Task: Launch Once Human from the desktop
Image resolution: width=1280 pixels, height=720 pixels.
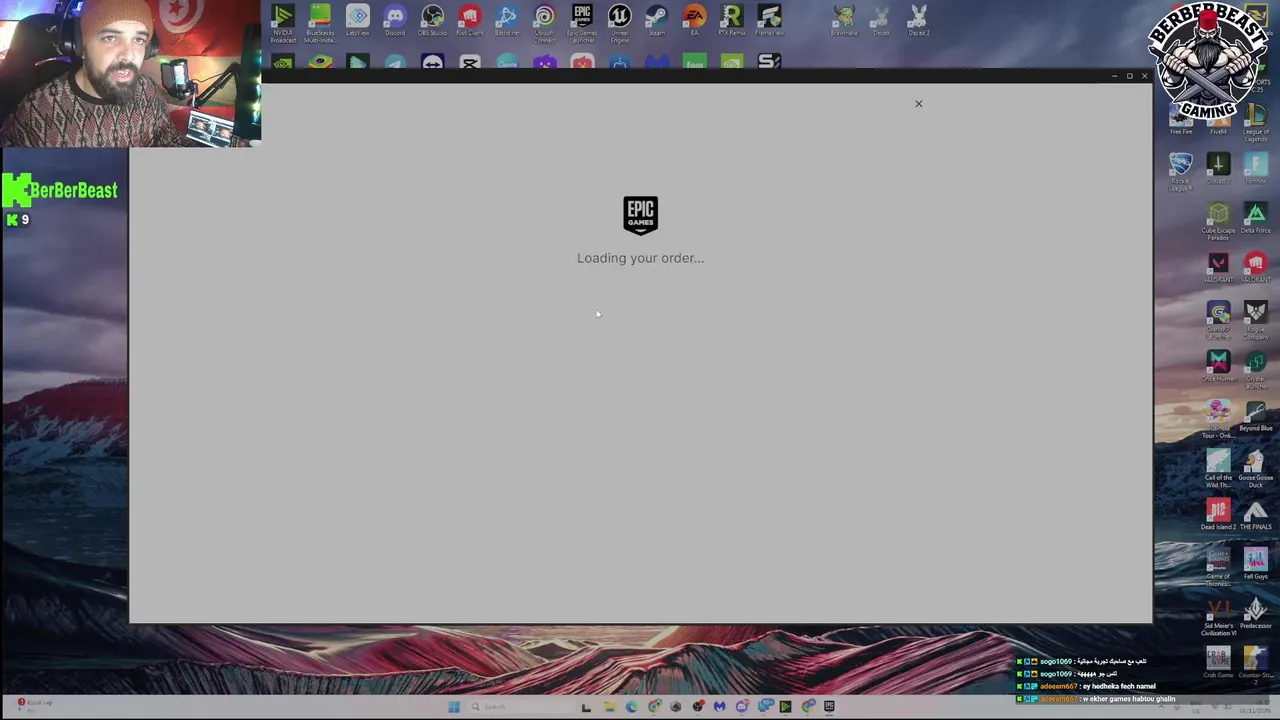Action: tap(1218, 366)
